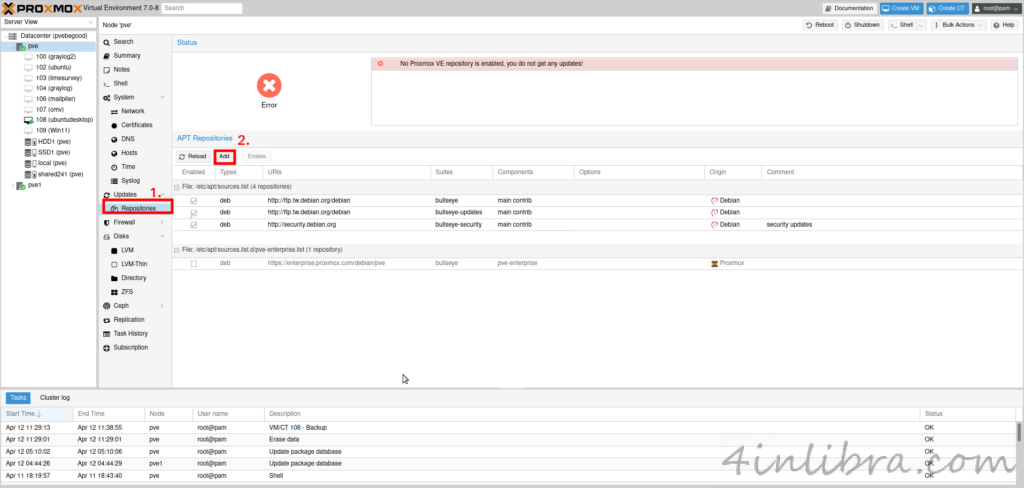The height and width of the screenshot is (488, 1024).
Task: Open the Search item in node menu
Action: pyautogui.click(x=123, y=41)
